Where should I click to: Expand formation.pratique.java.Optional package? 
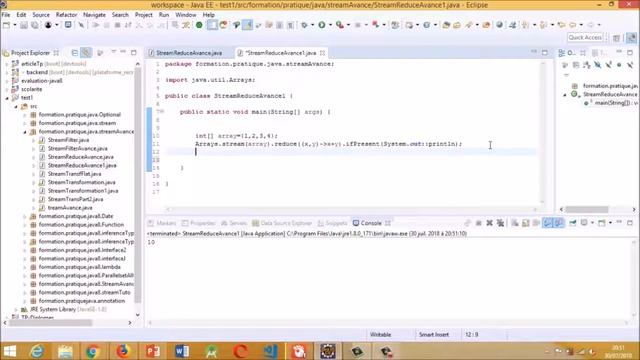tap(25, 115)
